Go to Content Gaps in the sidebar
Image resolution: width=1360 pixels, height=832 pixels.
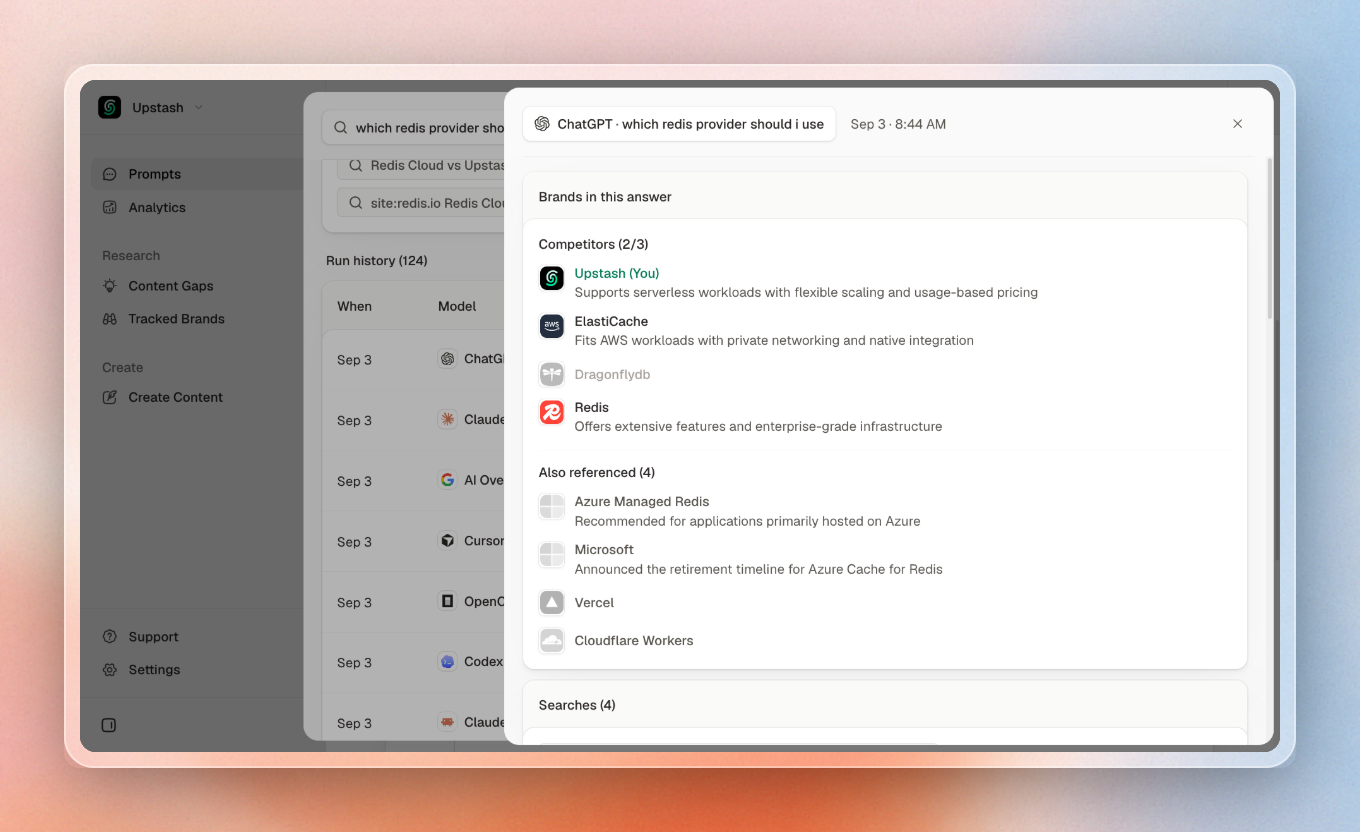point(171,286)
